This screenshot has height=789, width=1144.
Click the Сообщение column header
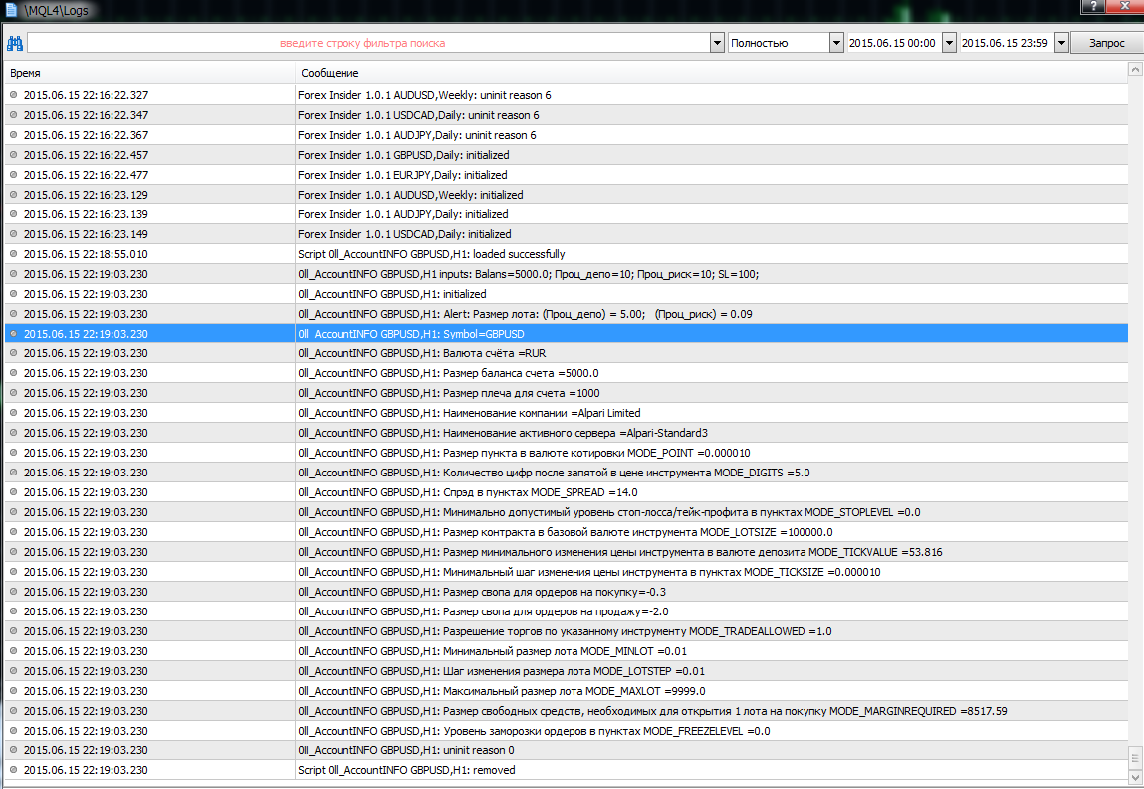[x=711, y=73]
